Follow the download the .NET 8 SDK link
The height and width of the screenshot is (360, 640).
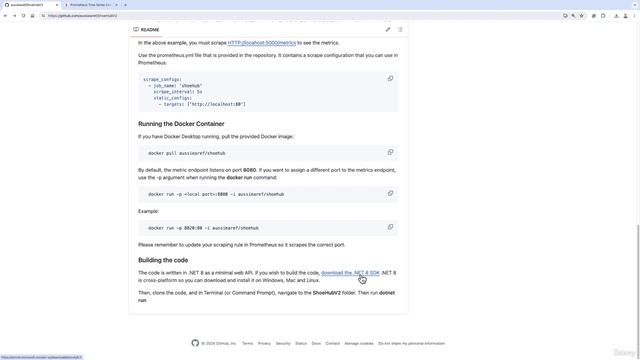click(x=350, y=273)
